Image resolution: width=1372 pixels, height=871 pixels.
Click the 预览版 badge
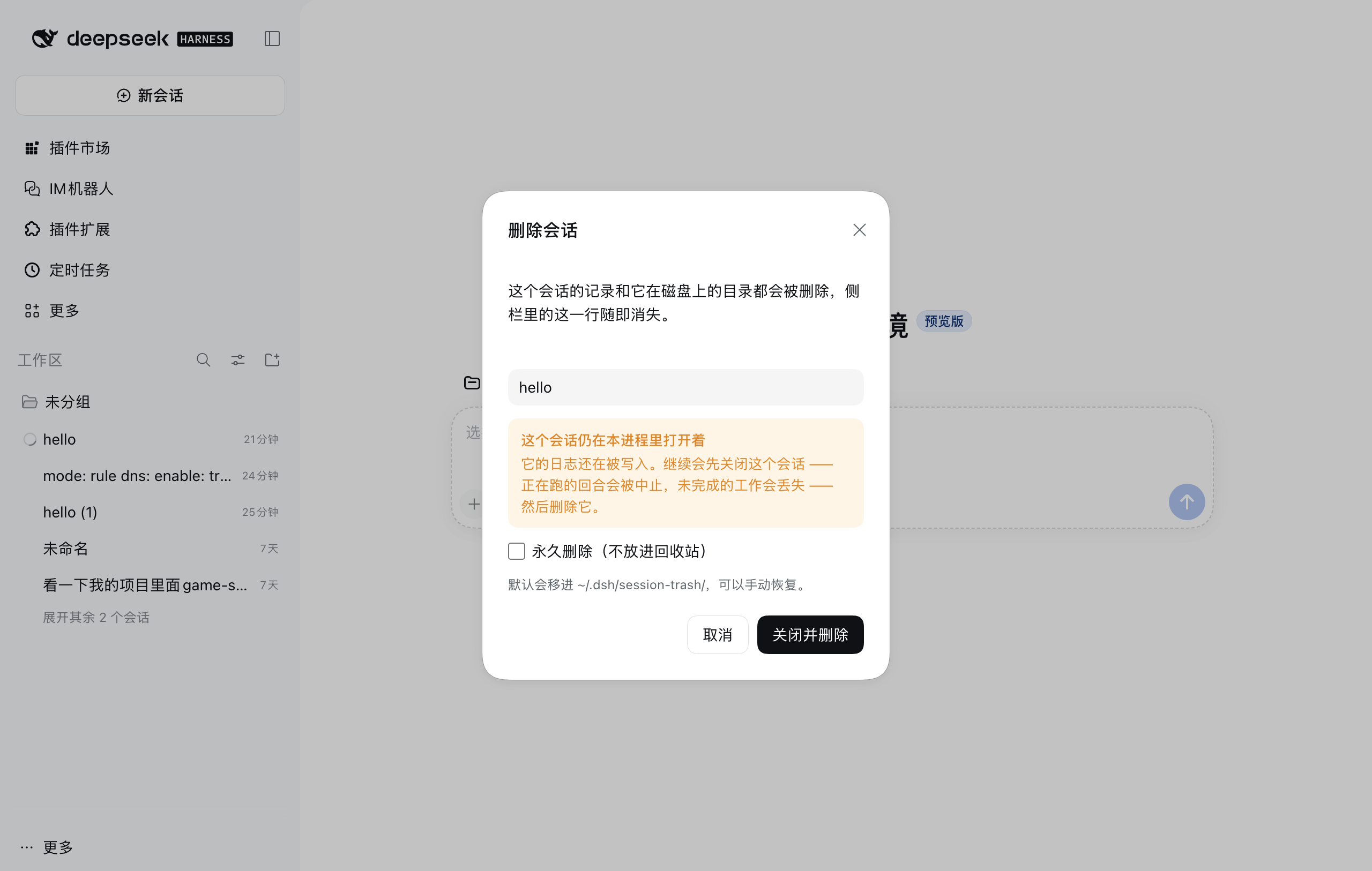pos(944,321)
